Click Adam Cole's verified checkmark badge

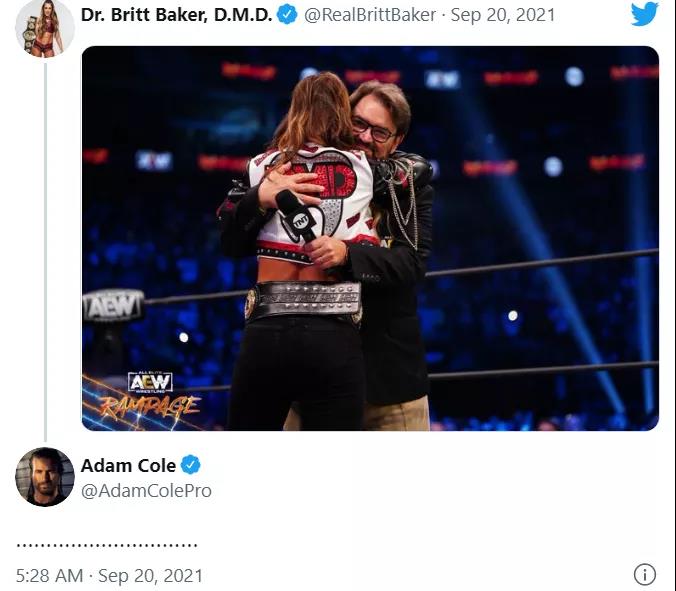pyautogui.click(x=191, y=465)
